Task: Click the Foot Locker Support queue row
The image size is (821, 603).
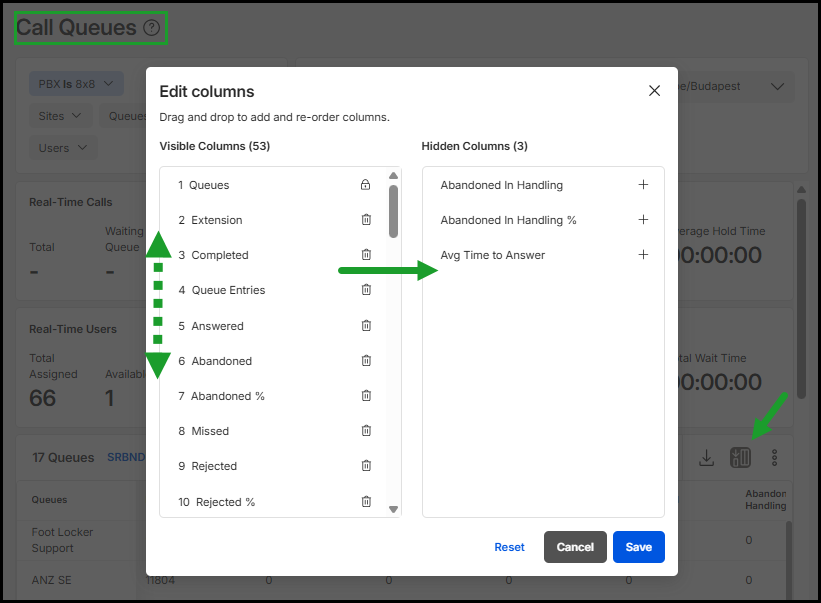Action: [62, 540]
